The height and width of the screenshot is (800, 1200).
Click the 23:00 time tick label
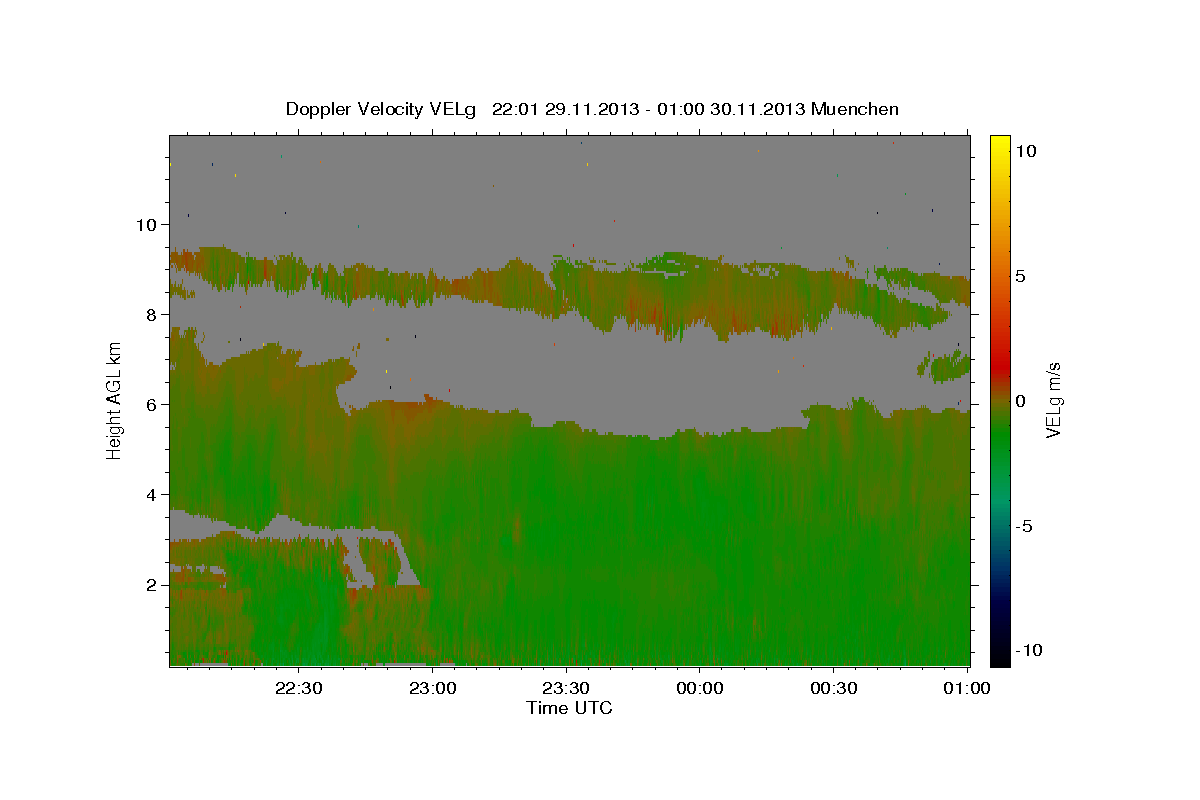tap(433, 689)
